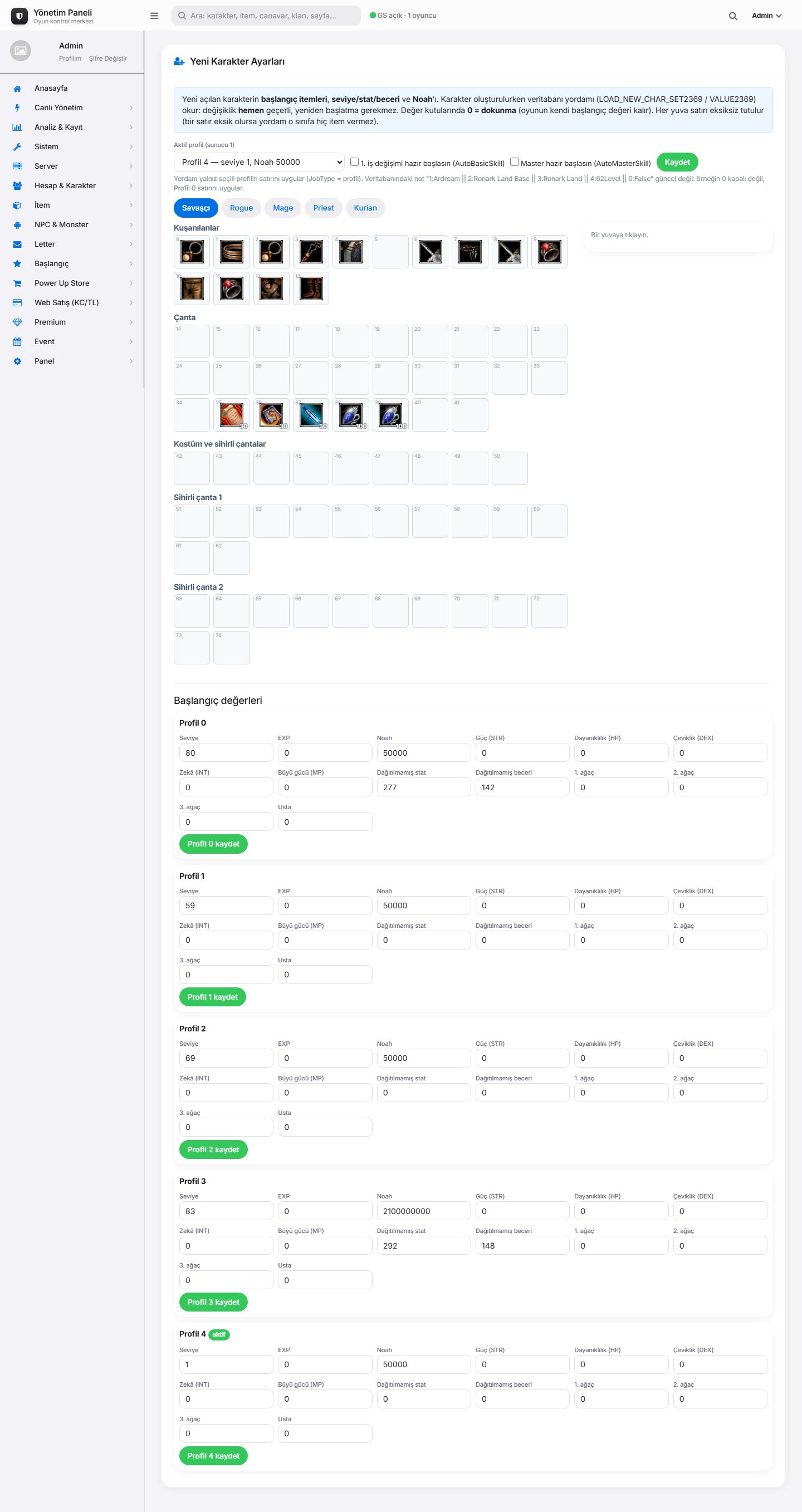The image size is (802, 1512).
Task: Click the magnifier icon beside Admin menu
Action: pos(733,16)
